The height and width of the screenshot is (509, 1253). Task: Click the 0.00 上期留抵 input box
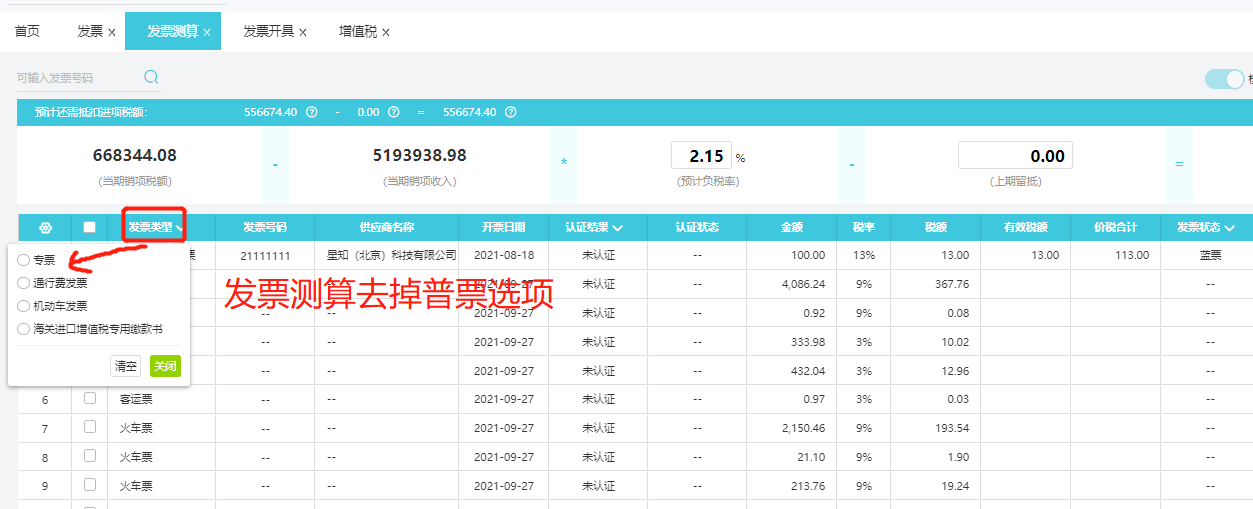click(1015, 156)
